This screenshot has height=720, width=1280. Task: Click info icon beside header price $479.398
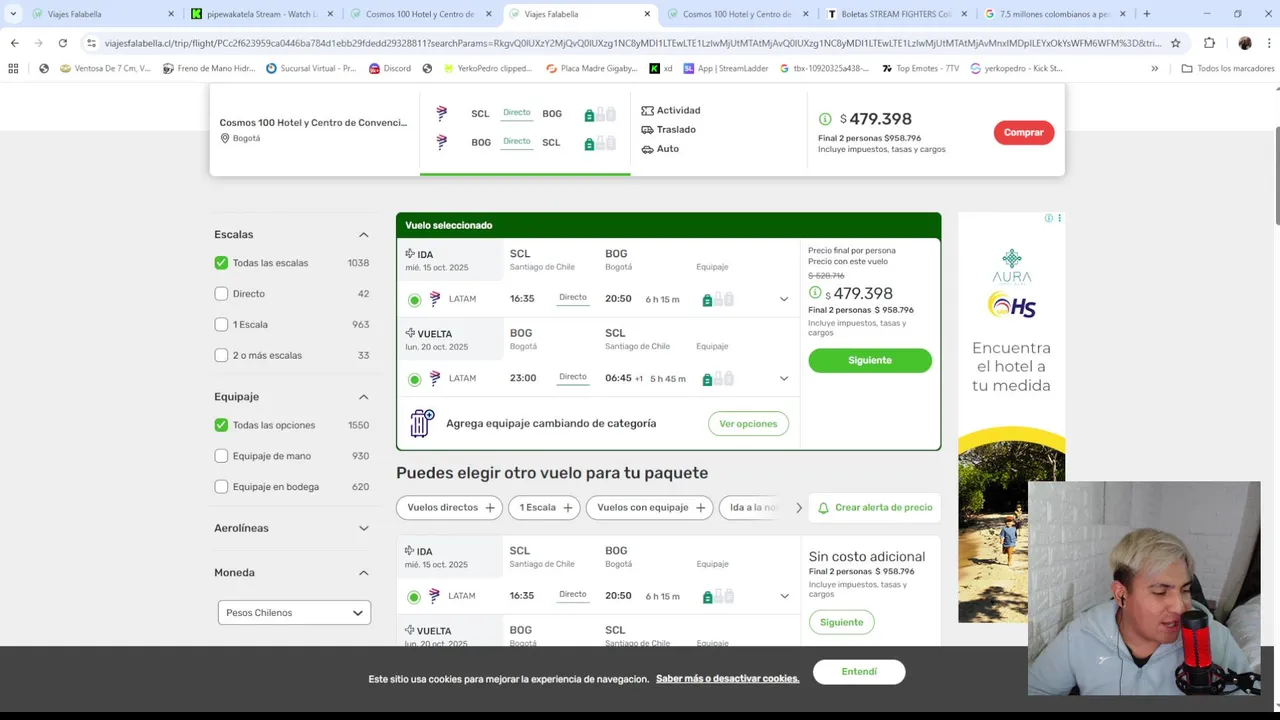[825, 119]
